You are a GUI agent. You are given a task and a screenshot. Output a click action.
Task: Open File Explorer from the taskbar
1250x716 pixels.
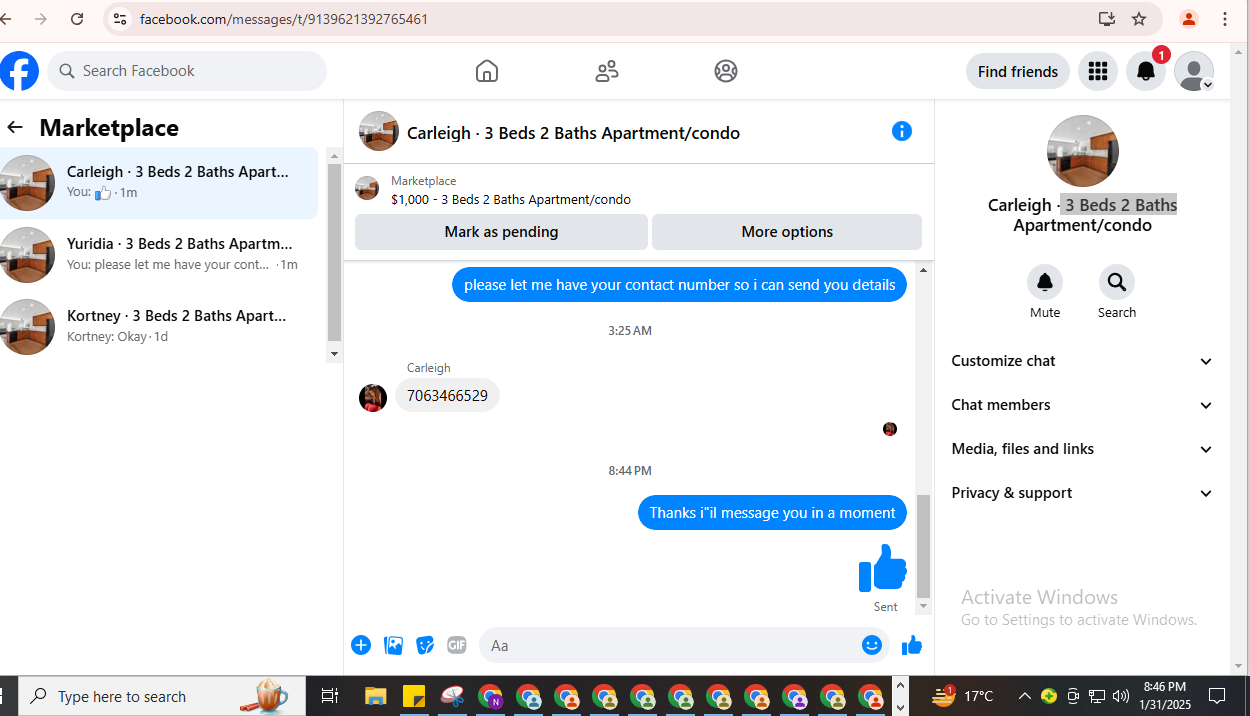[x=375, y=696]
